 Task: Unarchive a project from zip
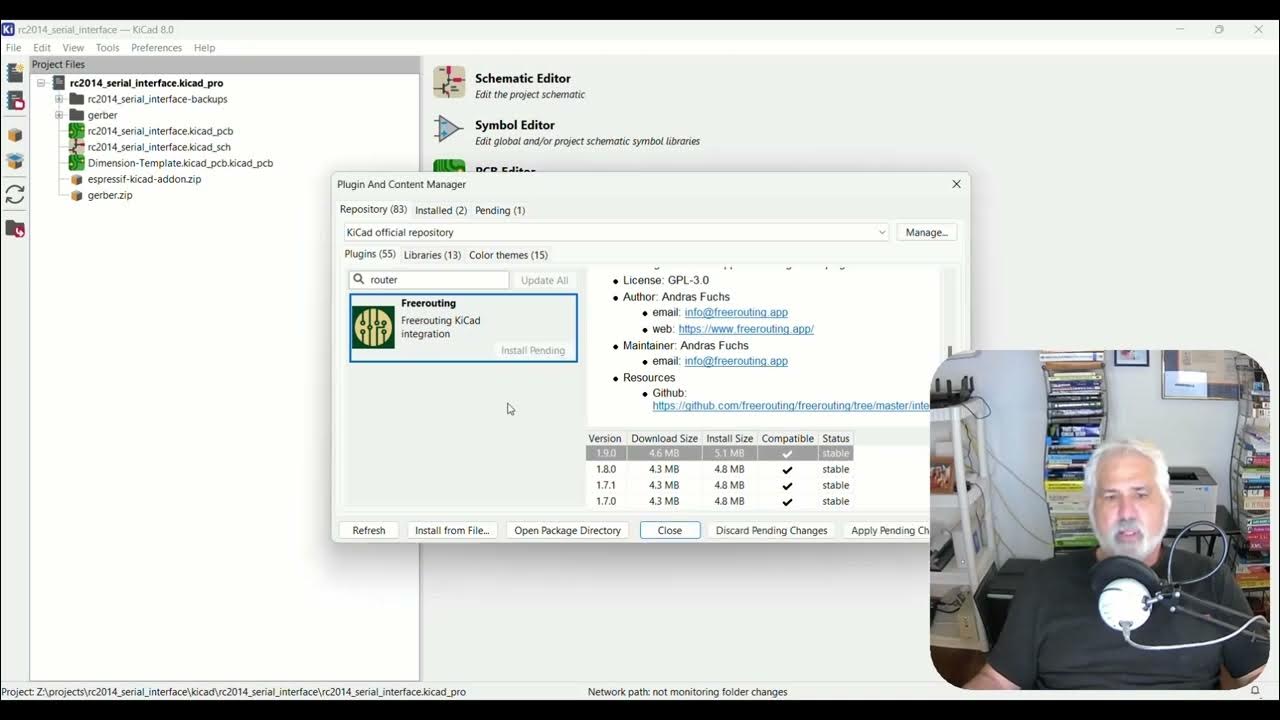[14, 162]
